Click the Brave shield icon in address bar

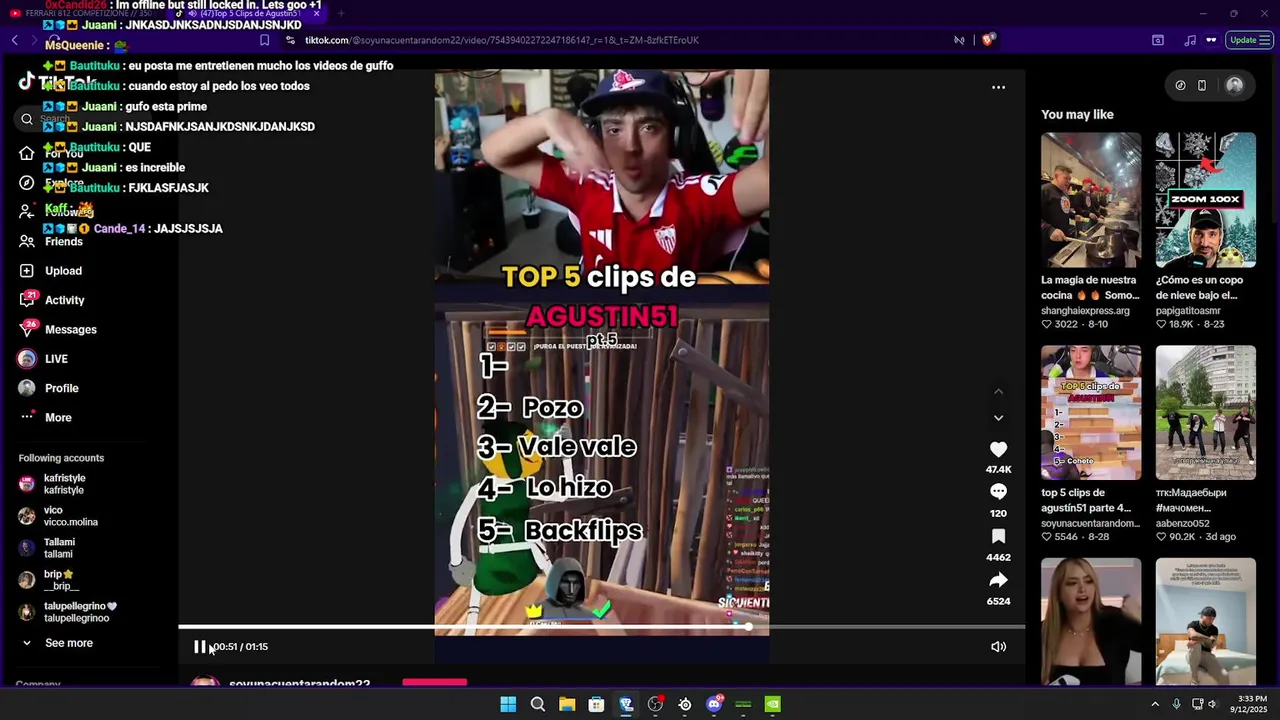coord(988,40)
